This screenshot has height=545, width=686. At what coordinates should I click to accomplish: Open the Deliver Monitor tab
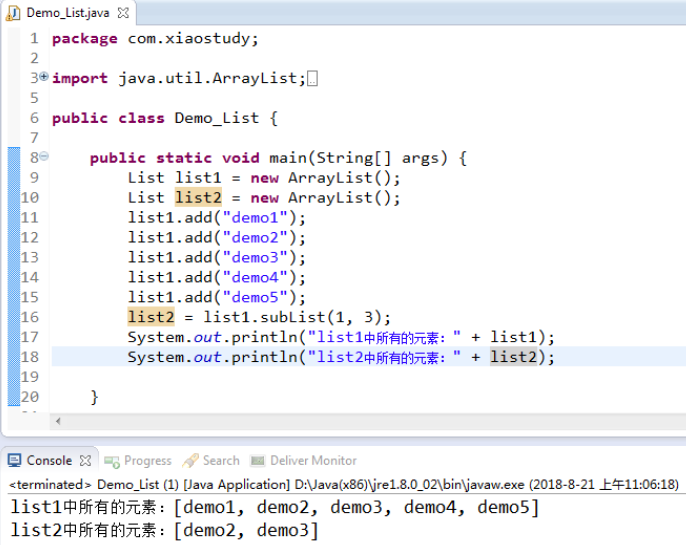pyautogui.click(x=313, y=461)
